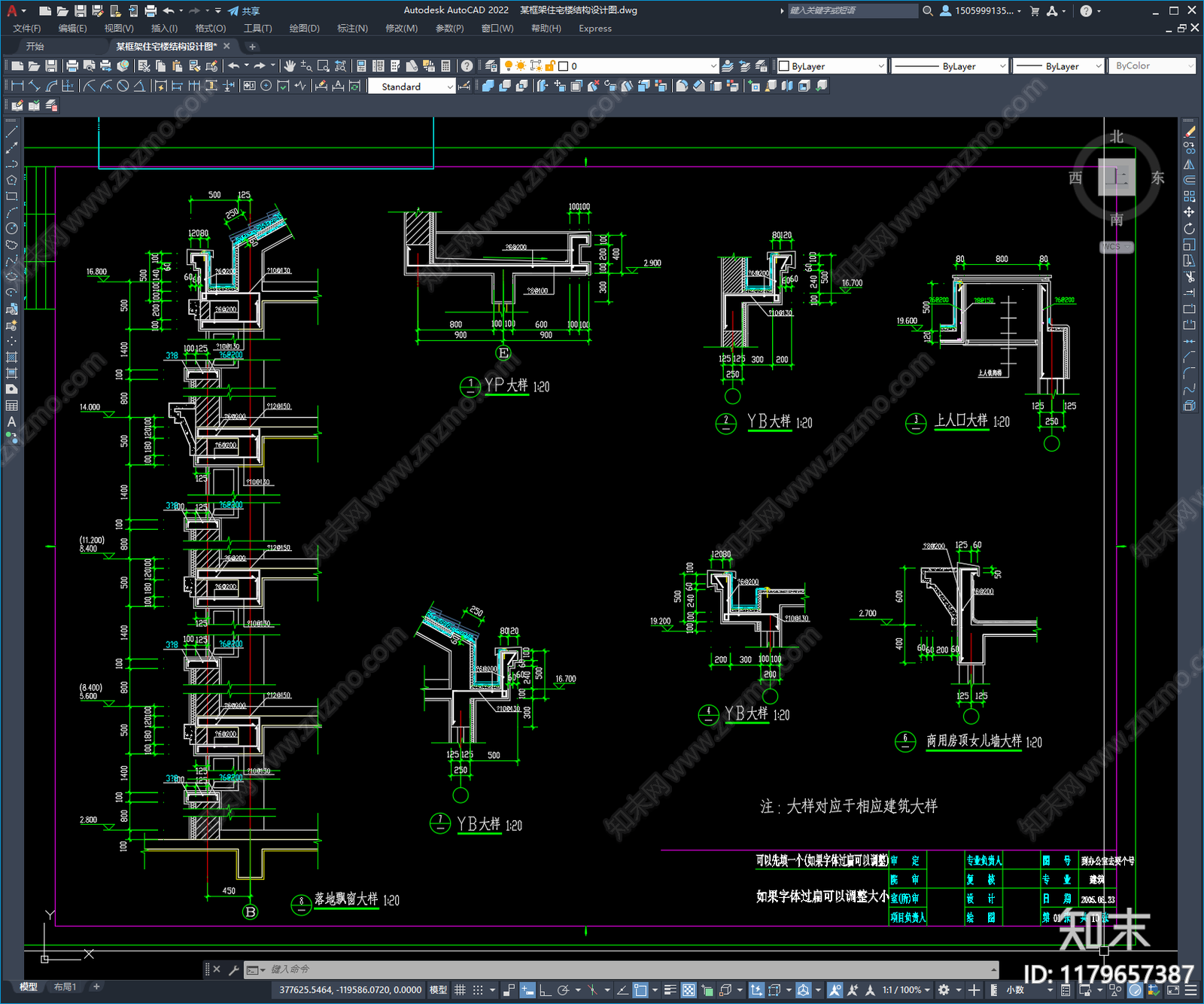
Task: Open the ByLayer lineweight dropdown
Action: 1059,66
